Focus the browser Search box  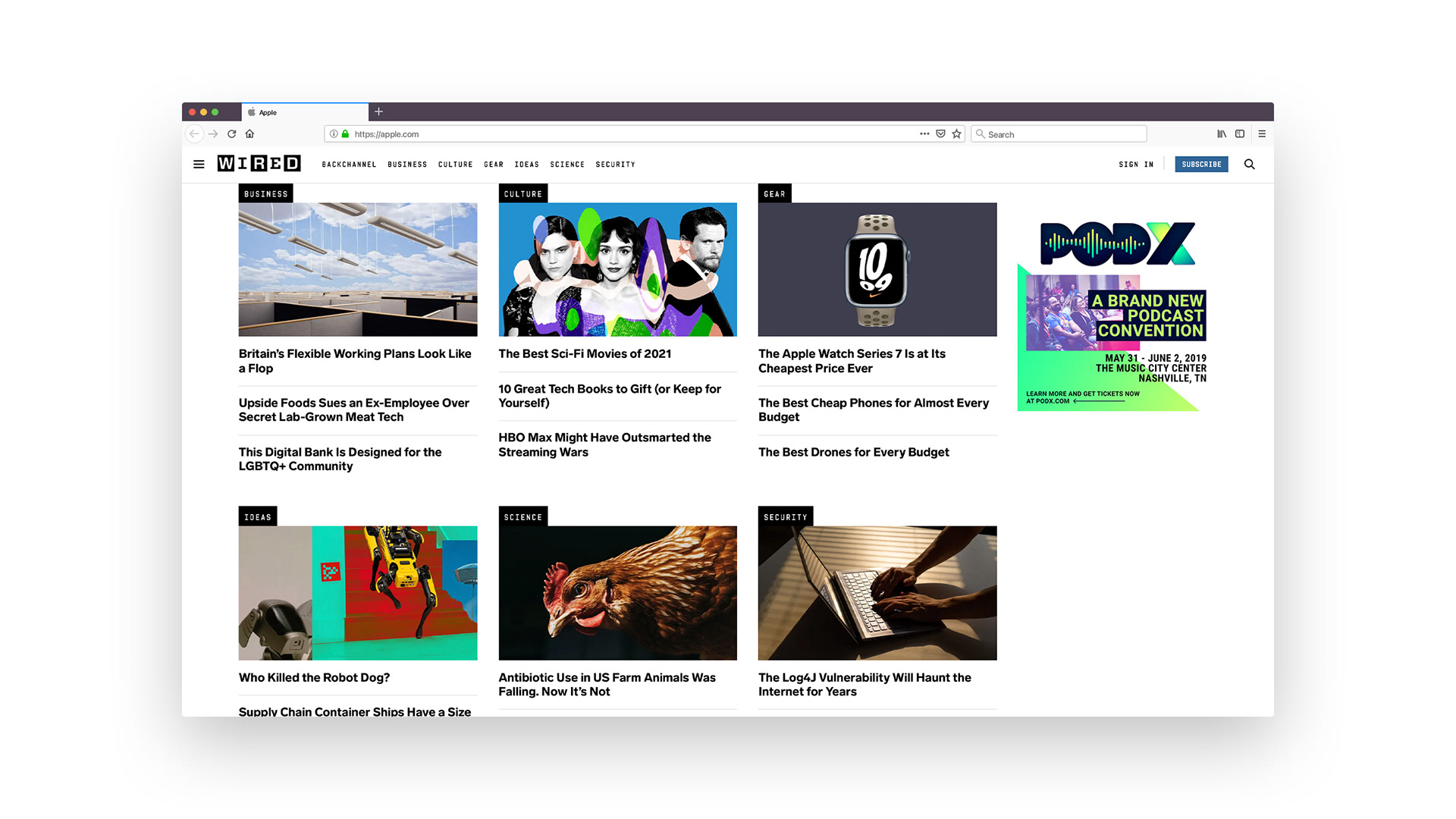pos(1059,134)
